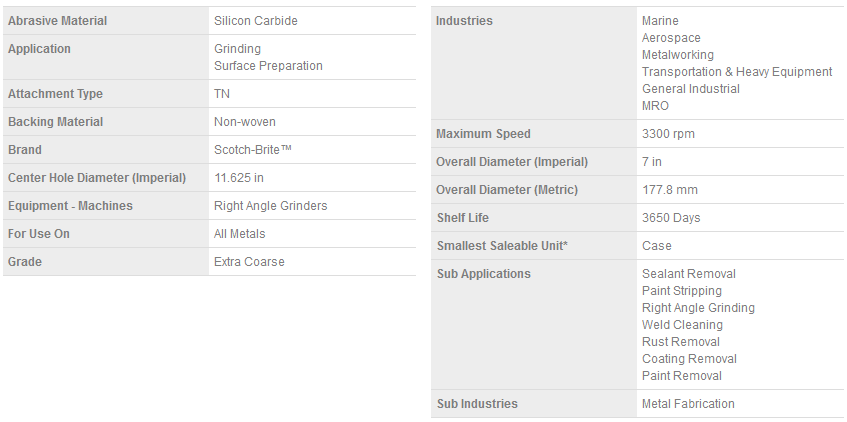The height and width of the screenshot is (422, 847).
Task: Click Surface Preparation in Application row
Action: 268,66
